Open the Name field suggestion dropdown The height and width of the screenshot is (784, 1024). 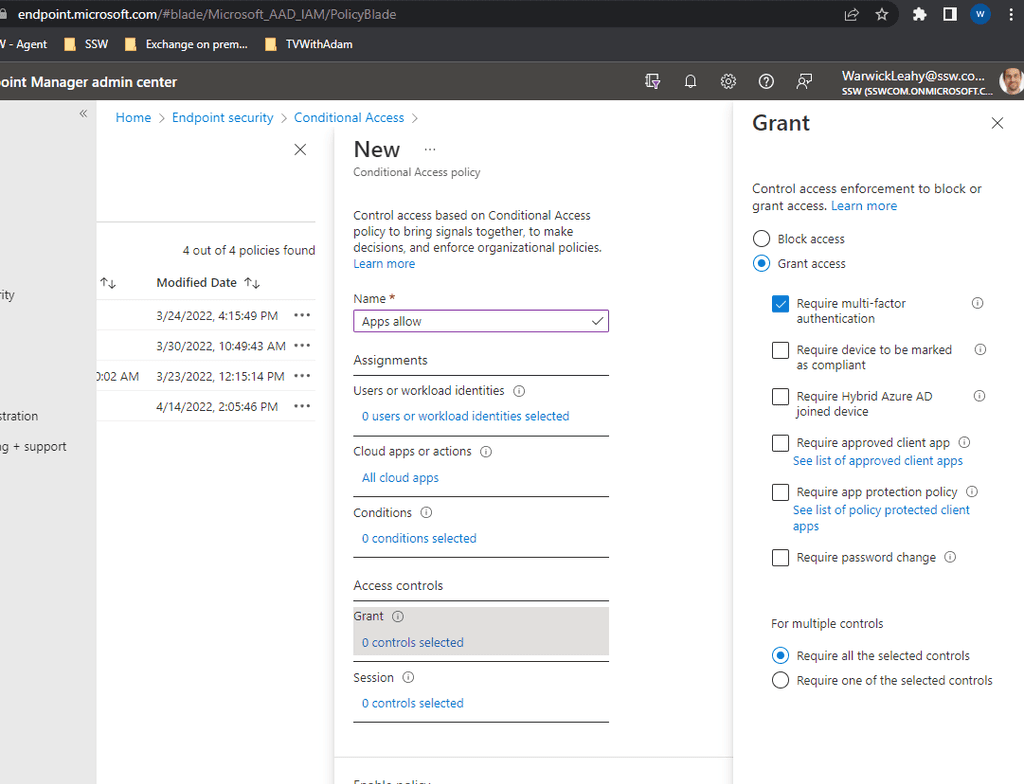tap(599, 321)
